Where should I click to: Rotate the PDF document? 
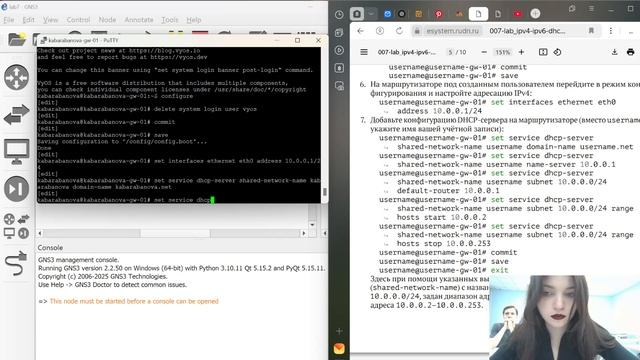[x=558, y=52]
